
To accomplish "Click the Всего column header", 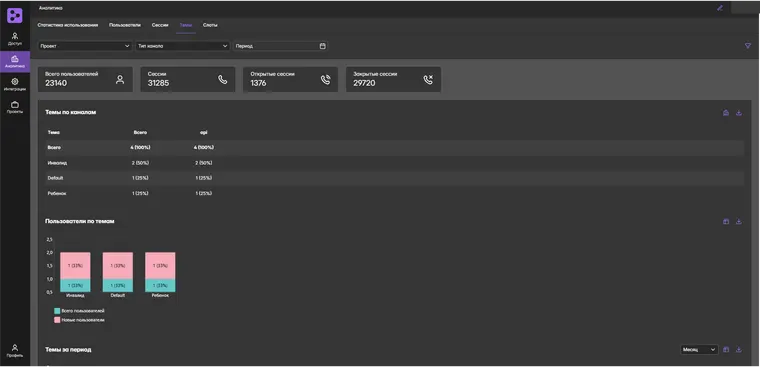I will tap(140, 132).
